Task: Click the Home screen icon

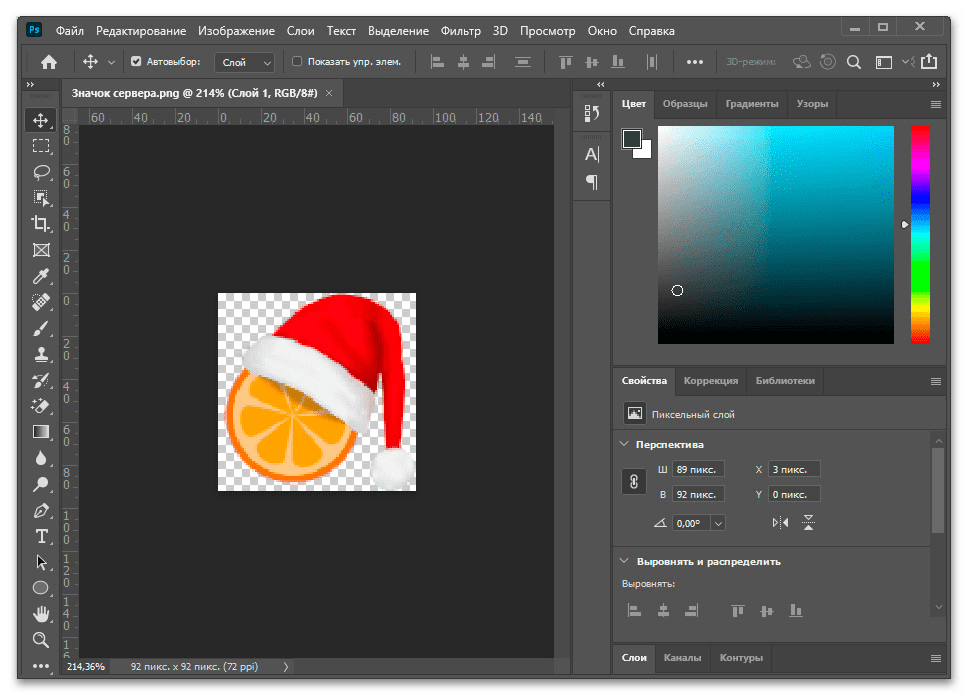Action: tap(48, 62)
